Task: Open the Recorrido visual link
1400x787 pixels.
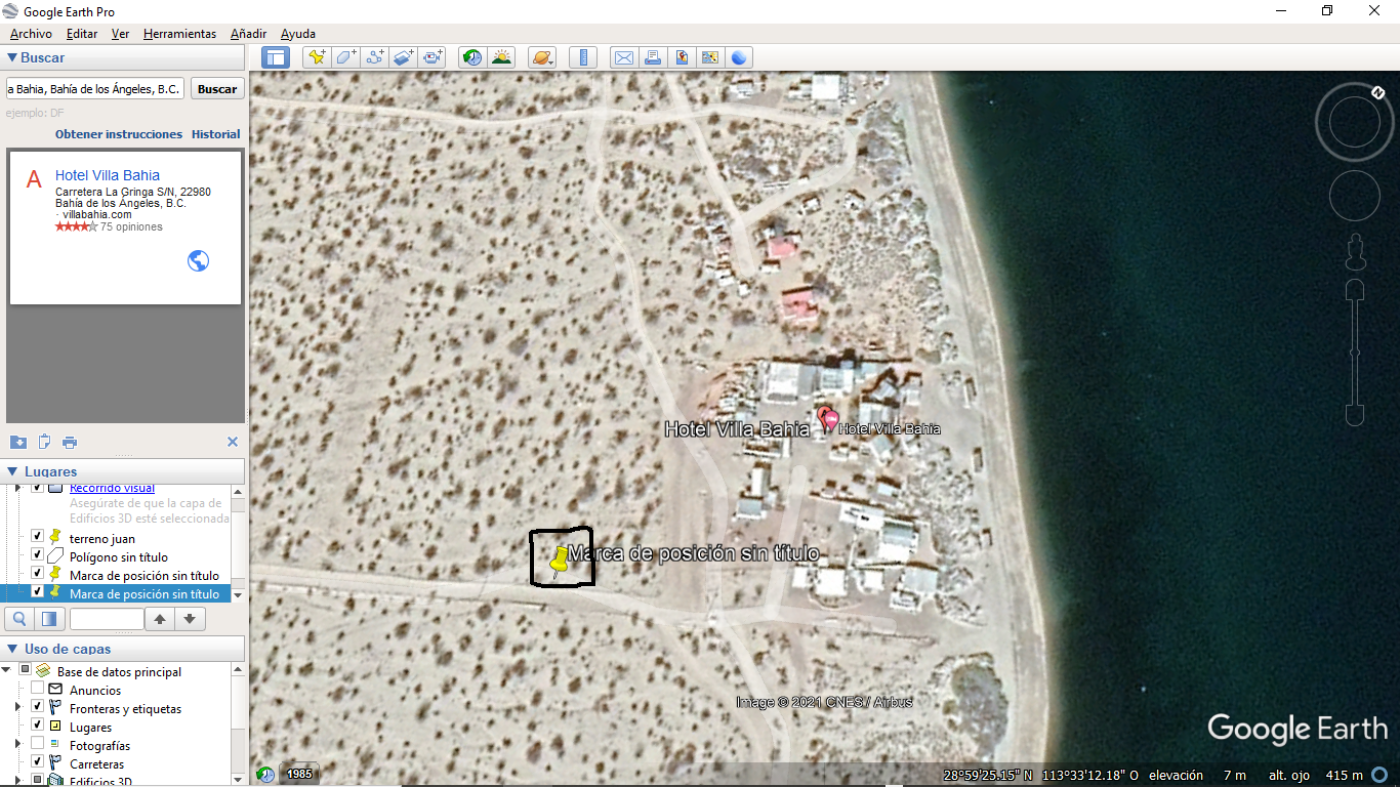Action: pos(112,488)
